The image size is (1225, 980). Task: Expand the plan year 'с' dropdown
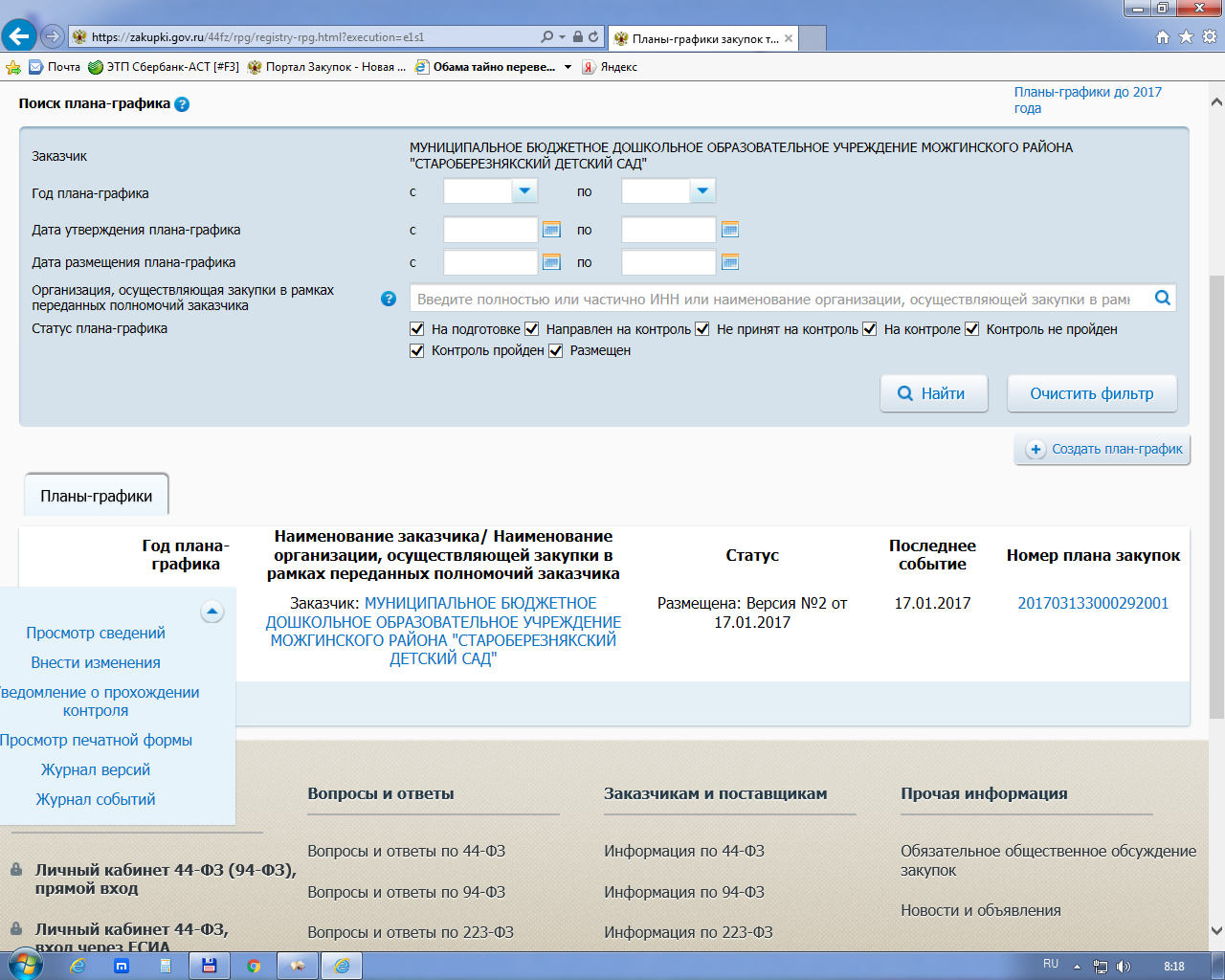coord(524,191)
